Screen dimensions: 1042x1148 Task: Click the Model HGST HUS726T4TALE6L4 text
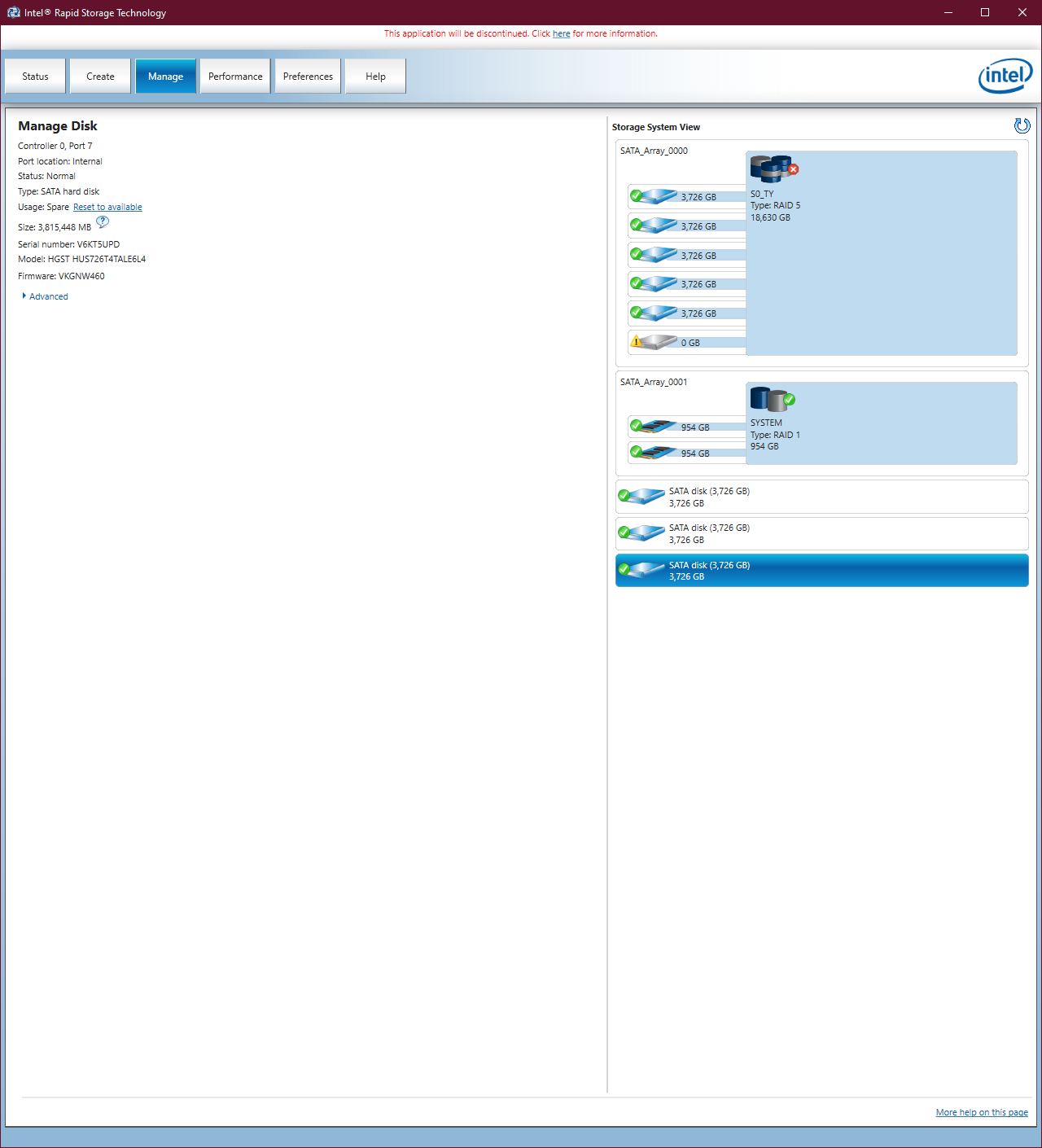coord(81,259)
